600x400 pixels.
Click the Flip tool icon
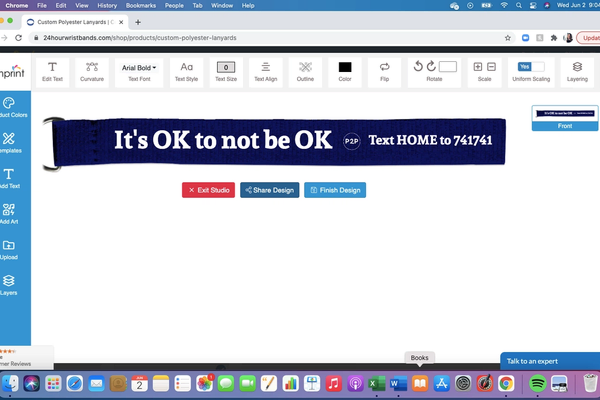(x=384, y=67)
